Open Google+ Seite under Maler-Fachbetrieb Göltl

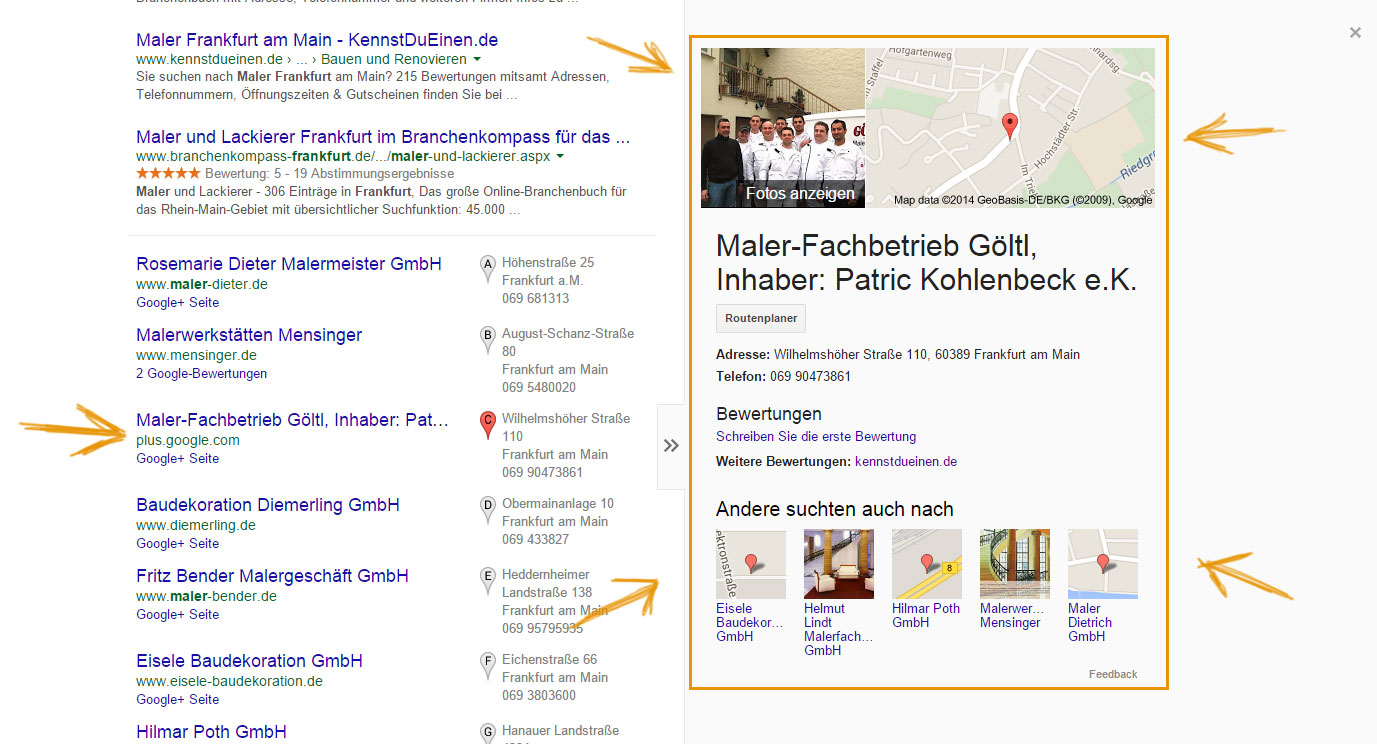[x=178, y=458]
